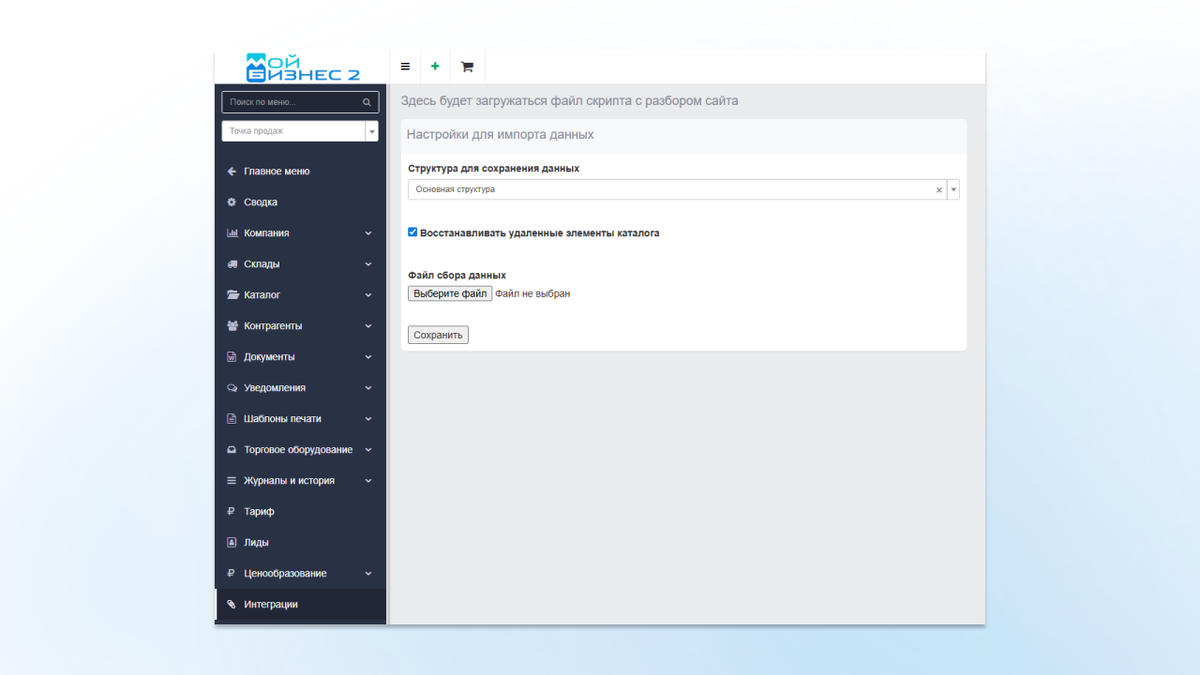Expand the Шаблоны печати submenu chevron
The image size is (1200, 675).
[368, 419]
